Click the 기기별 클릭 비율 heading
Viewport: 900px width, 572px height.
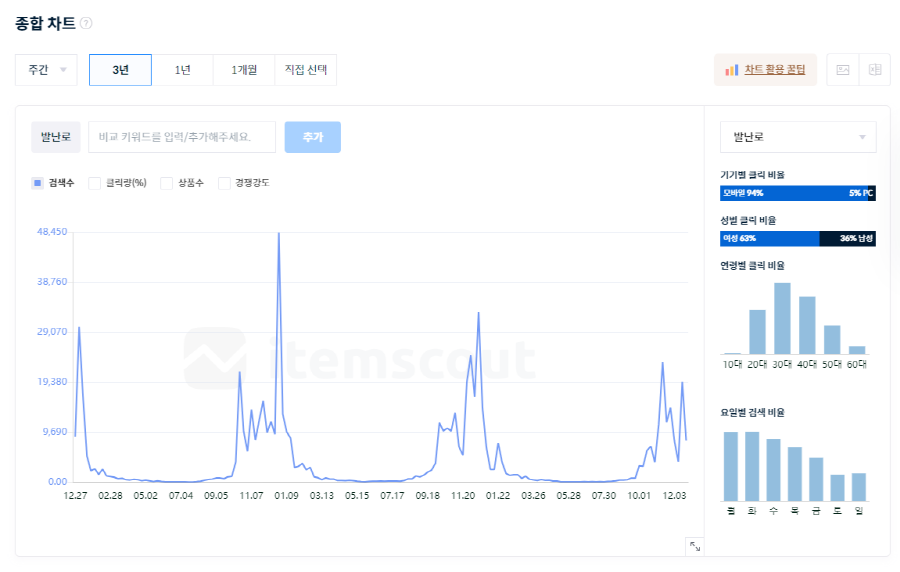coord(752,175)
